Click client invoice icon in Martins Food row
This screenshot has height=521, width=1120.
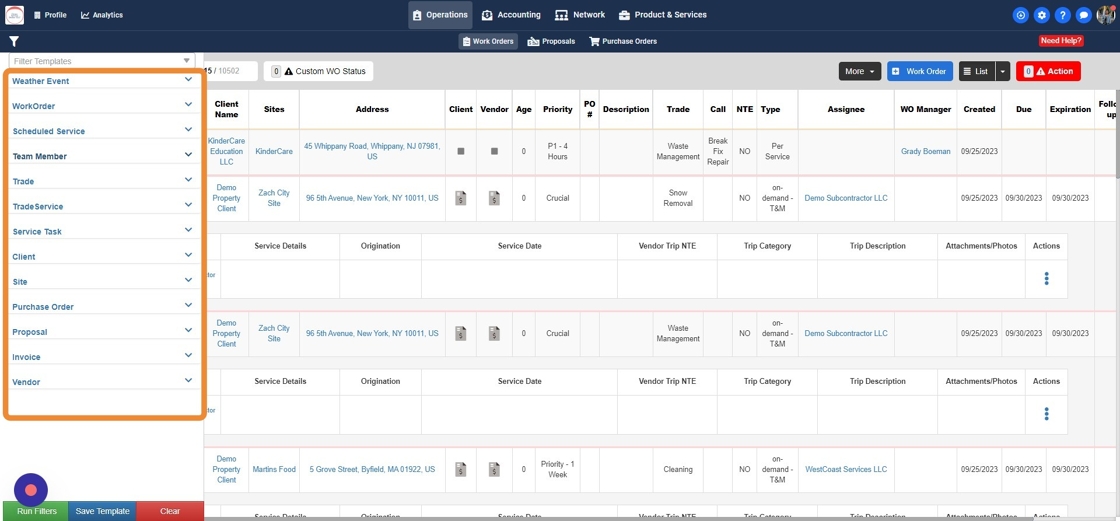(461, 470)
